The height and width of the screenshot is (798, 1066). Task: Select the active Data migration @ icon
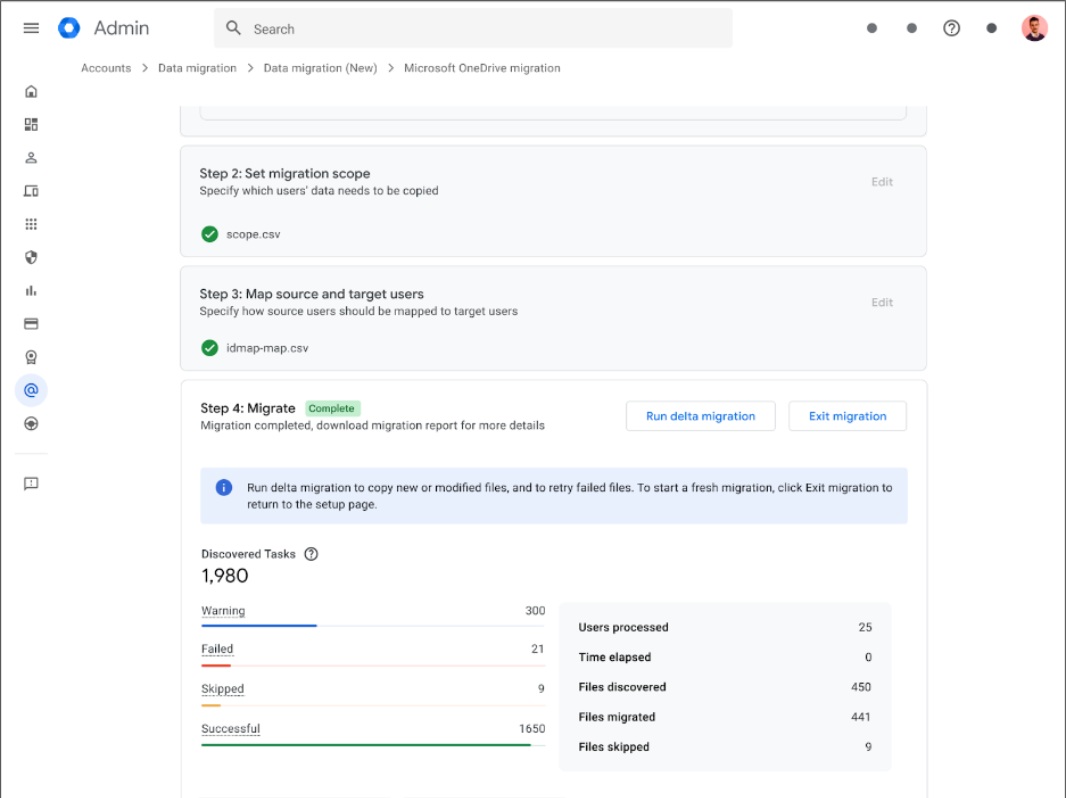point(31,390)
